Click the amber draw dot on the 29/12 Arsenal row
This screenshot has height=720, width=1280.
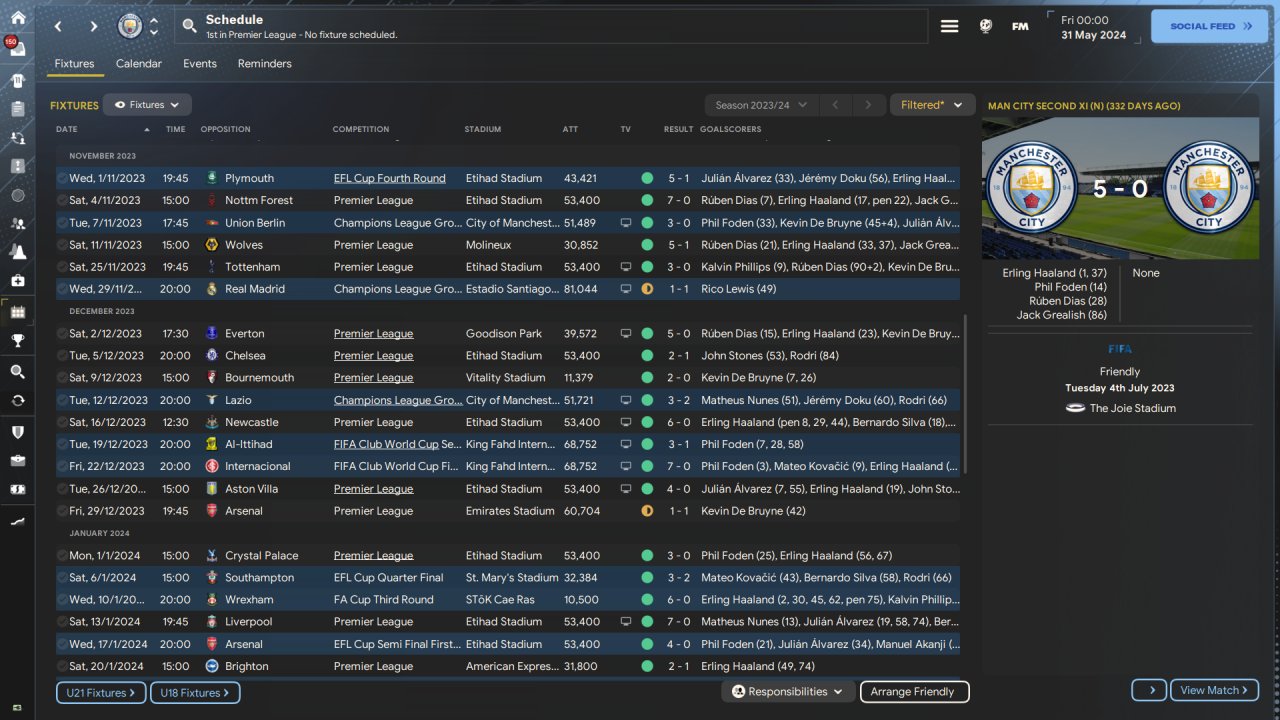[647, 511]
